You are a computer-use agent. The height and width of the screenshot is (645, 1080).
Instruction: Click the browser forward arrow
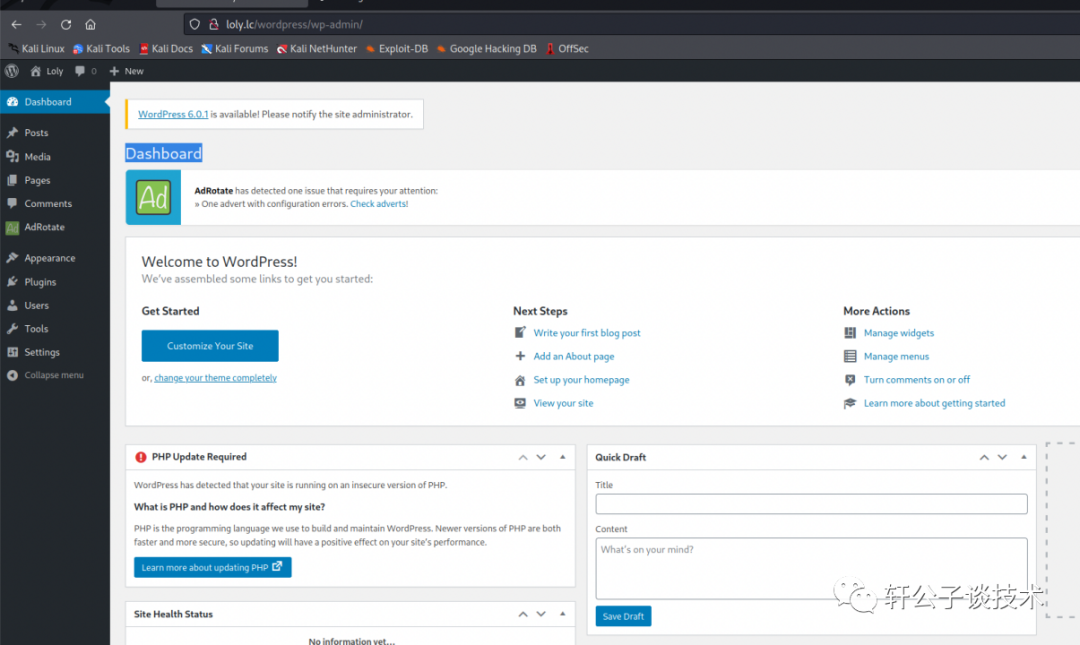pyautogui.click(x=41, y=24)
